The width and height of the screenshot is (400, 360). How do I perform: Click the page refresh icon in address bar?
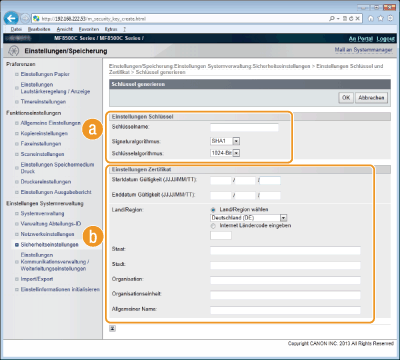click(x=351, y=19)
